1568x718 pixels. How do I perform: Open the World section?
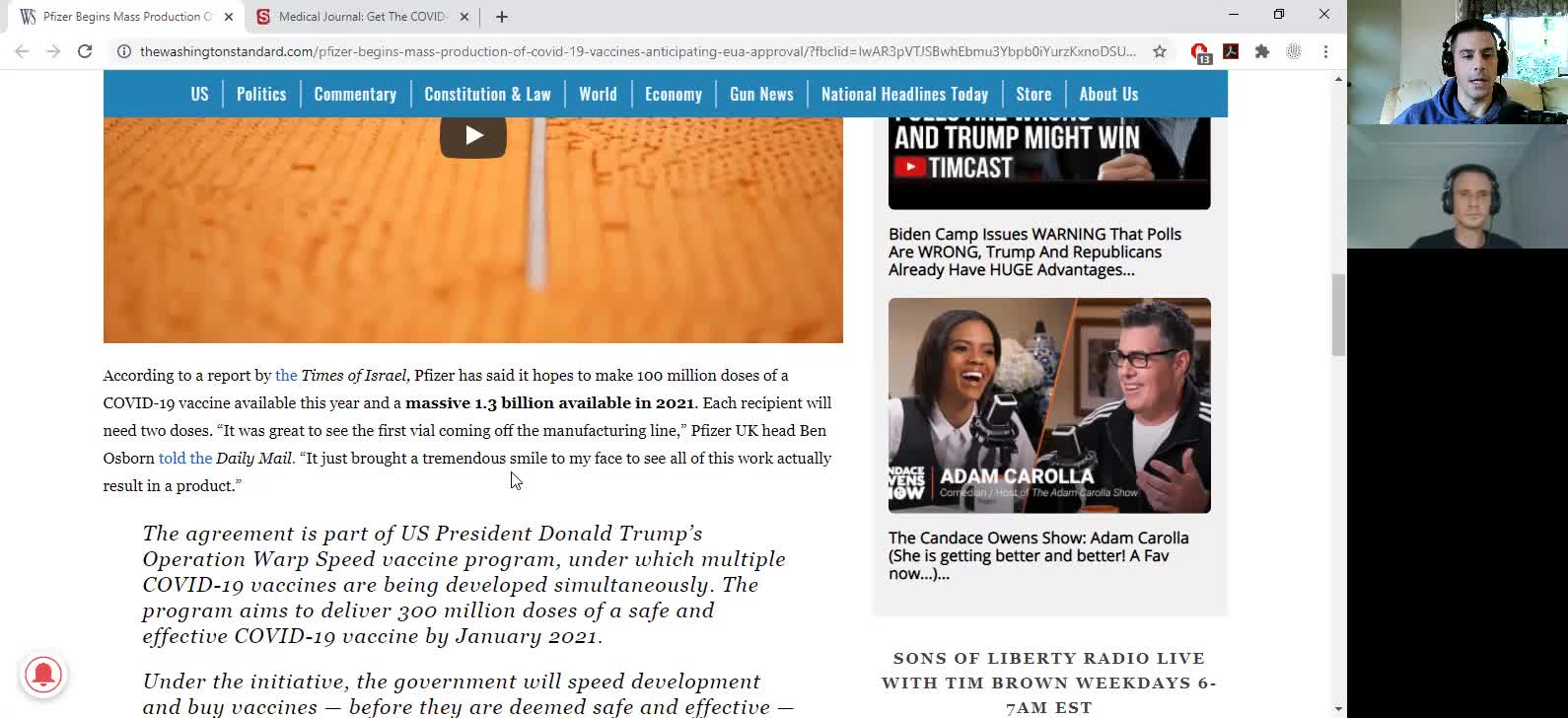coord(598,95)
